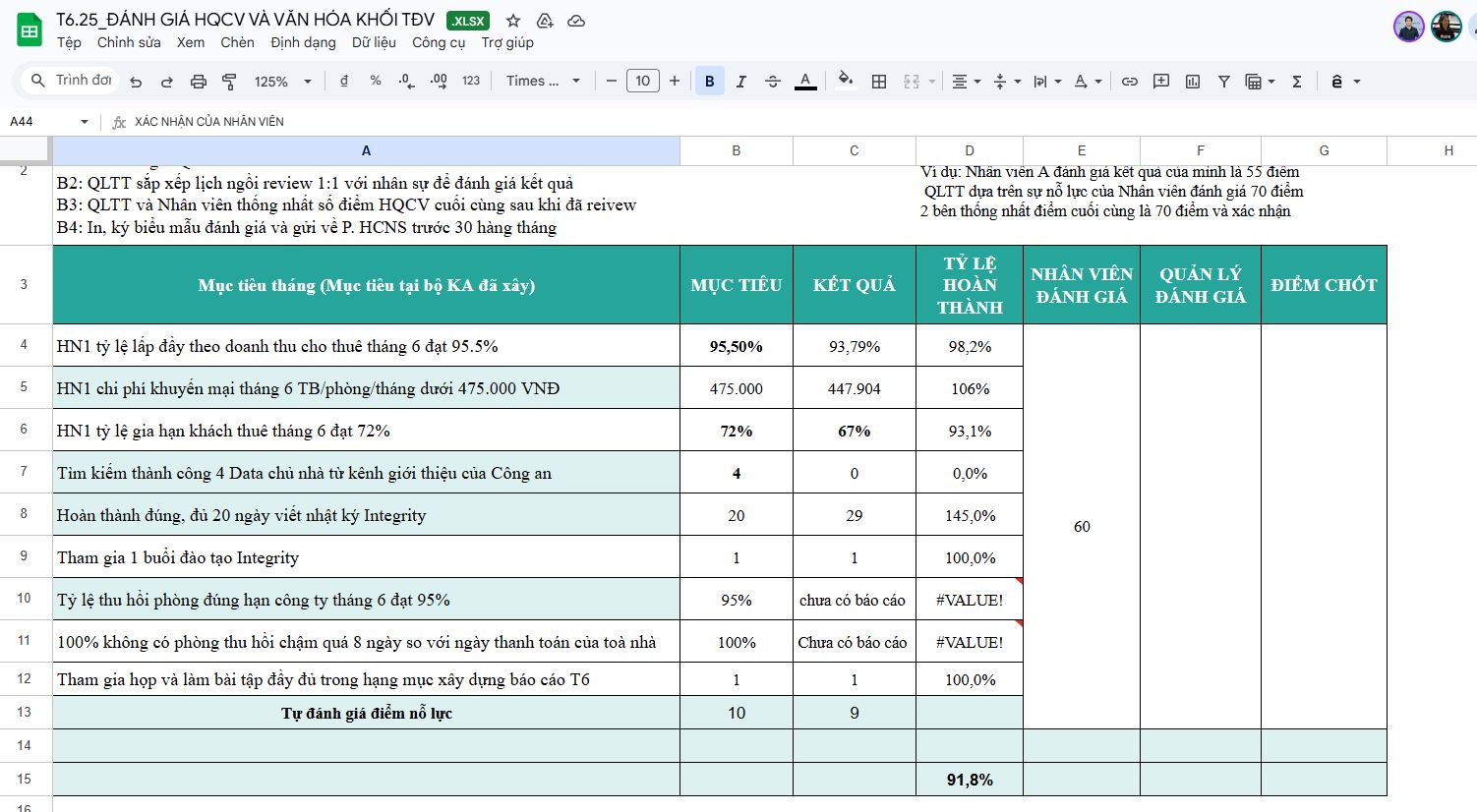
Task: Open the functions sigma icon
Action: click(x=1297, y=82)
